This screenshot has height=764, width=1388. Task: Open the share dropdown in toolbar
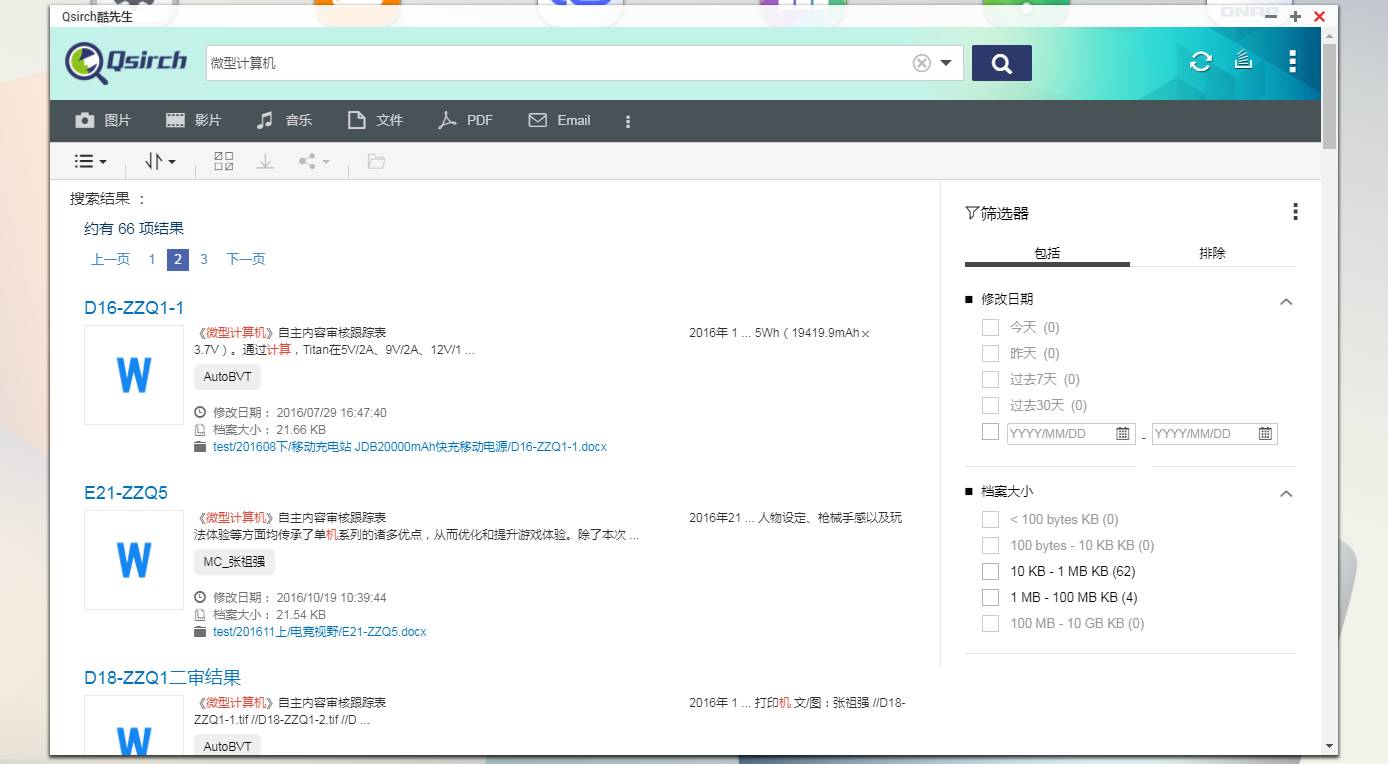[314, 161]
